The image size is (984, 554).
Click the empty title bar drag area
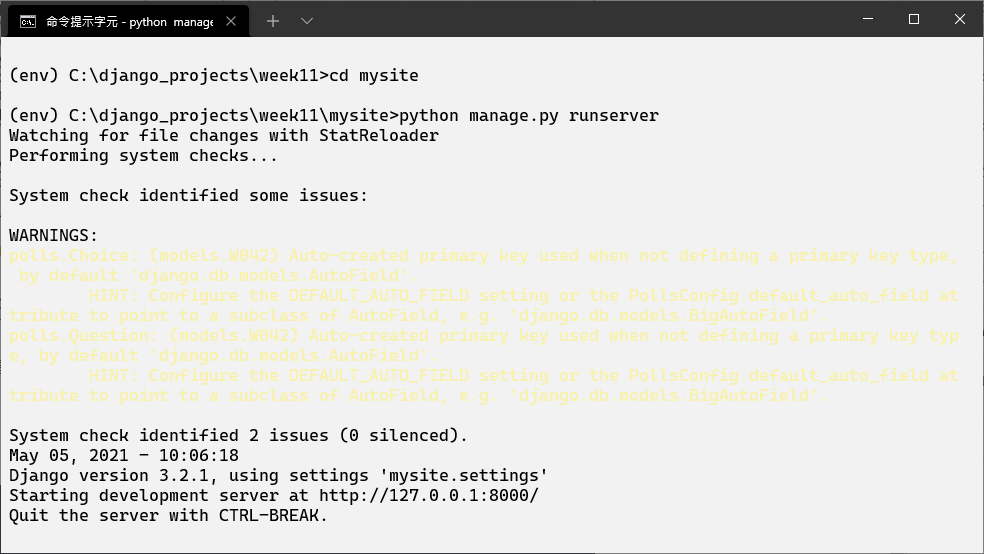coord(580,20)
